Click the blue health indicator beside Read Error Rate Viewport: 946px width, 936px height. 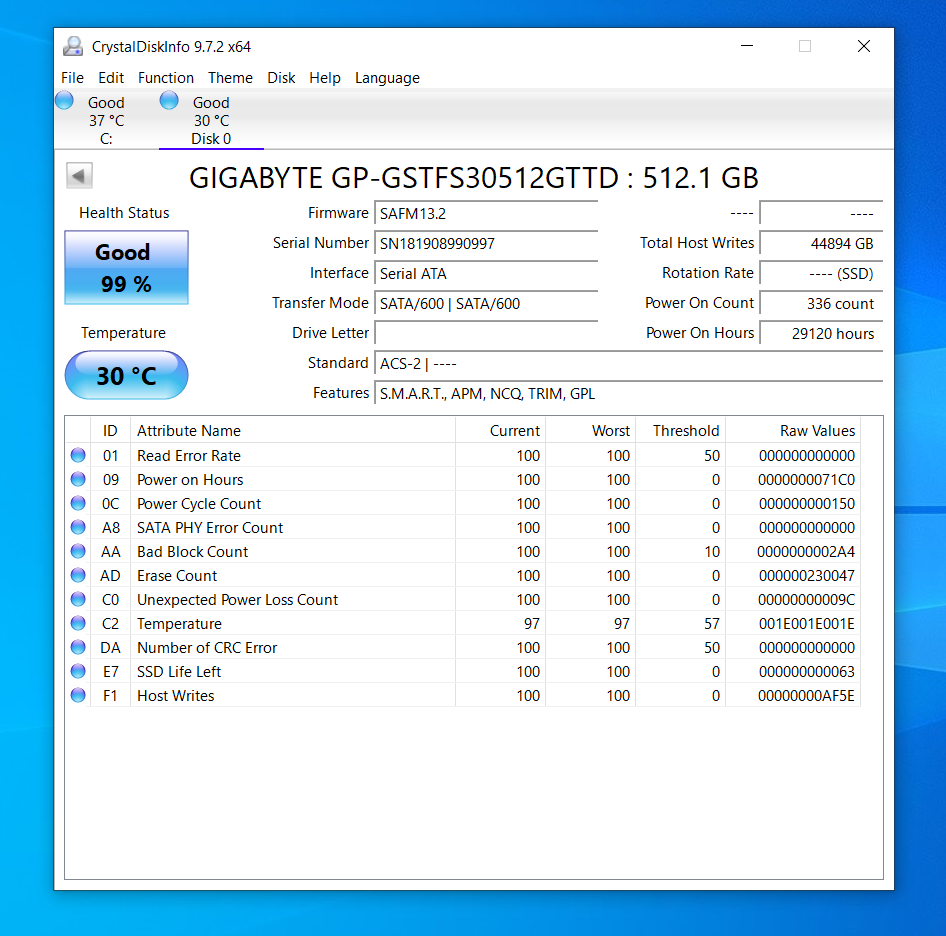click(77, 455)
